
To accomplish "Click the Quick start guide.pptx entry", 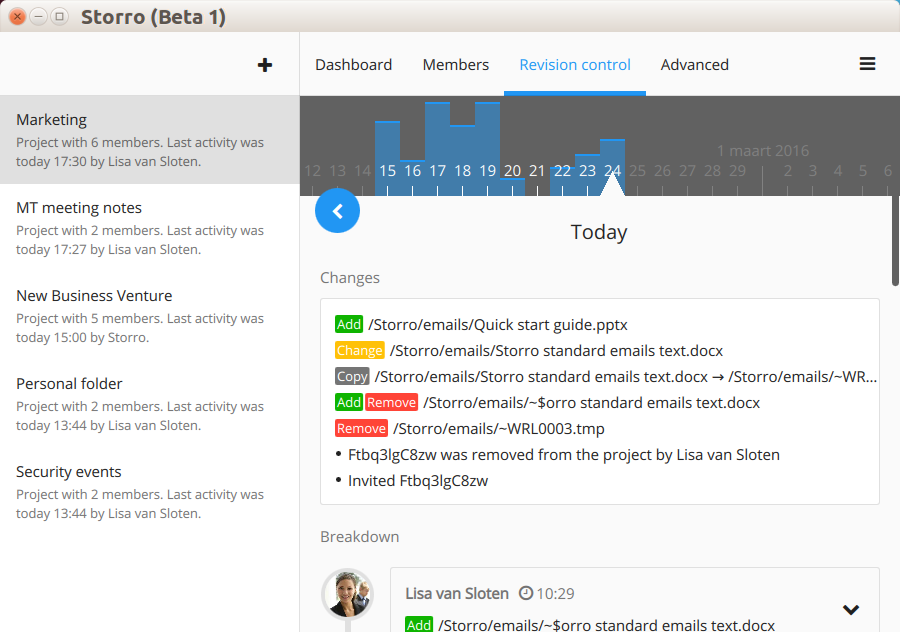I will tap(498, 325).
